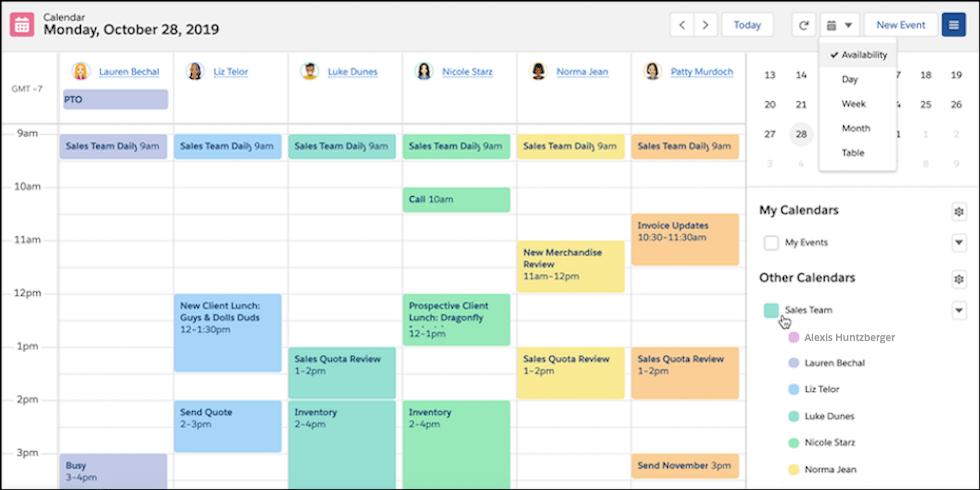Screen dimensions: 980x490
Task: Go to the previous day arrow
Action: [x=682, y=25]
